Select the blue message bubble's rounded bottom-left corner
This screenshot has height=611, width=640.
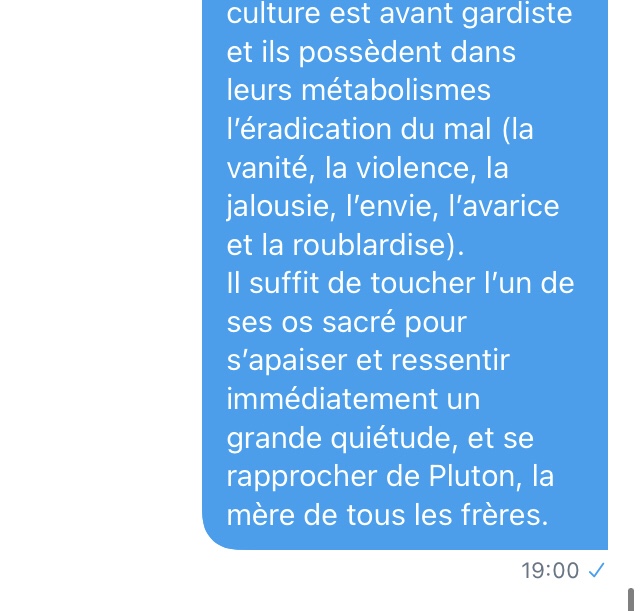point(218,535)
